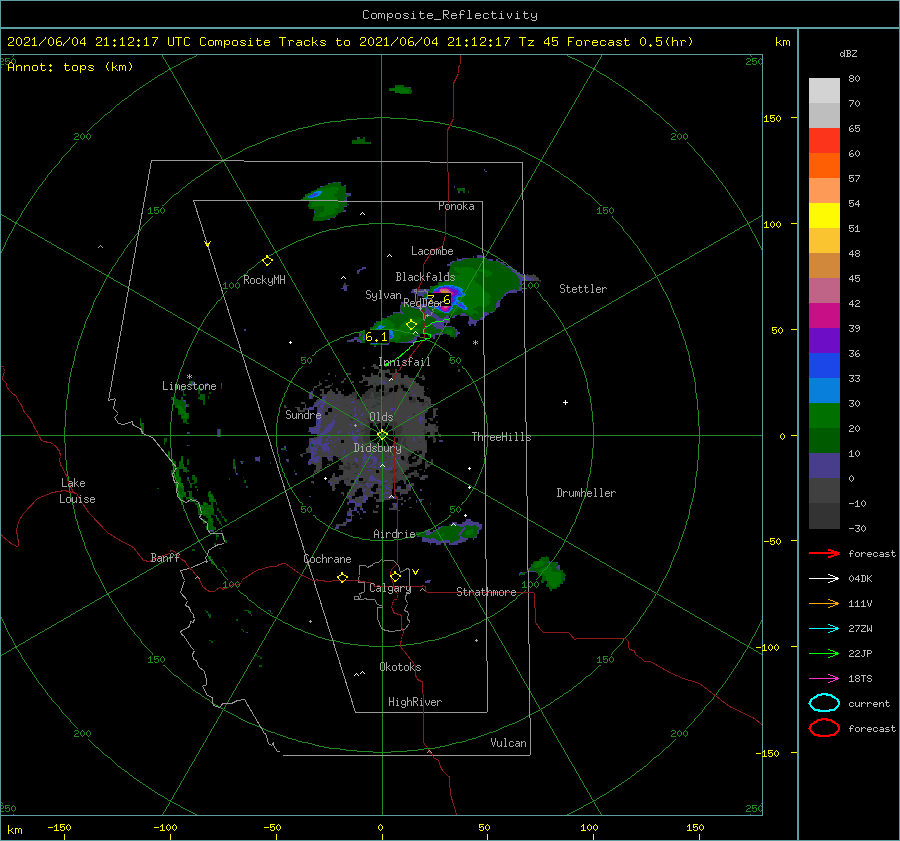Click the Cochrane town label

tap(327, 559)
